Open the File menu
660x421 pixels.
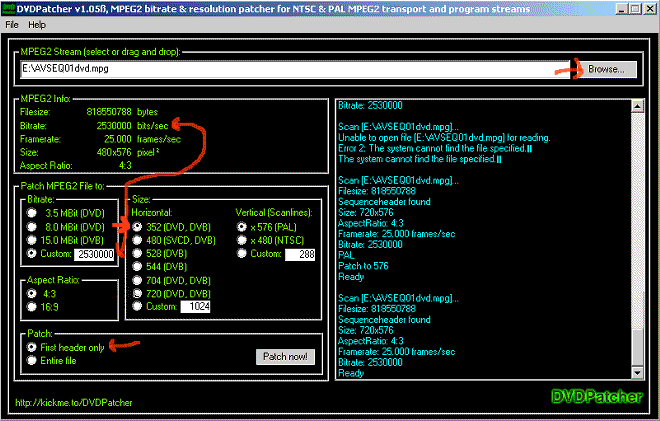(x=12, y=25)
